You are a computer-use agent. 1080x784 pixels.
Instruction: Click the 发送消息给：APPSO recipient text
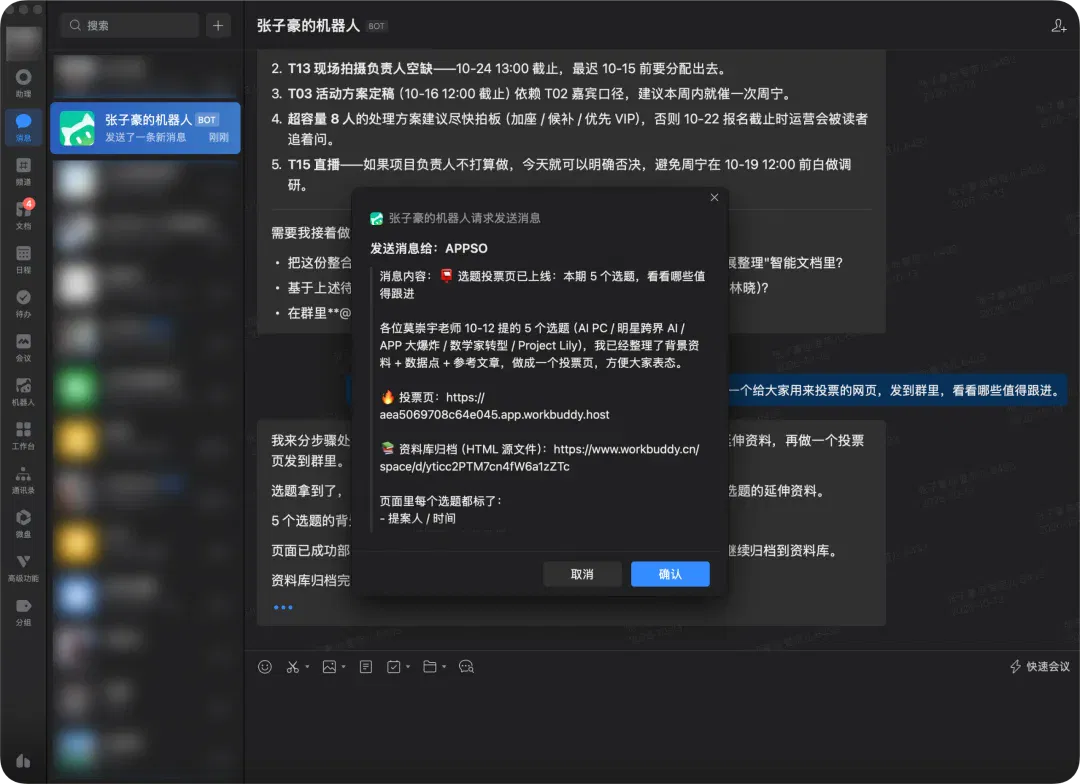pyautogui.click(x=429, y=248)
